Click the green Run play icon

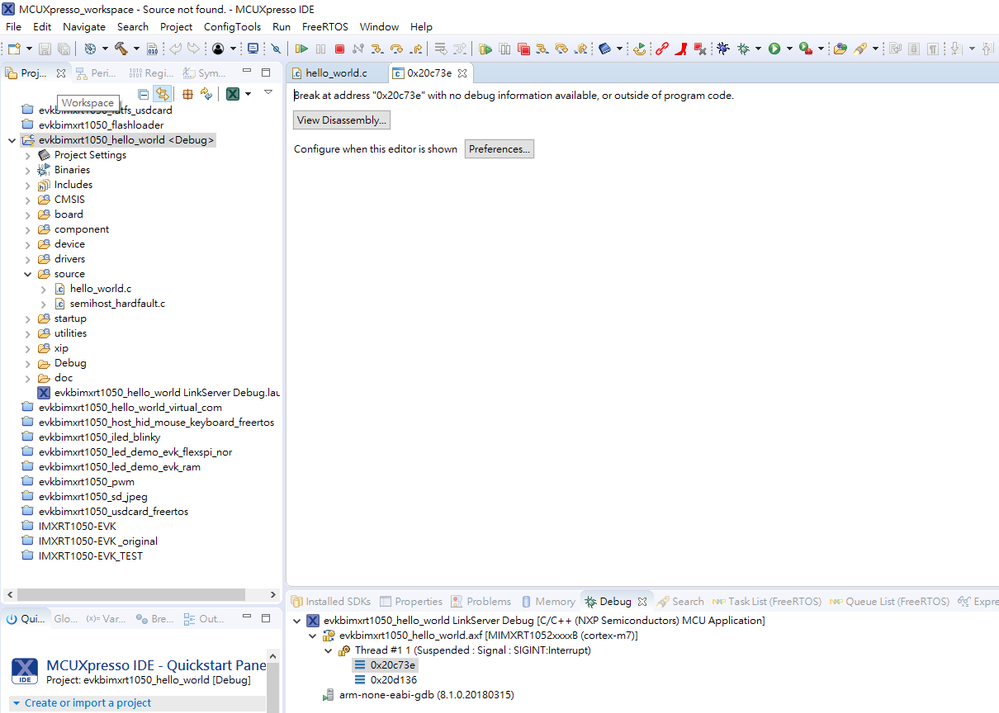coord(774,48)
